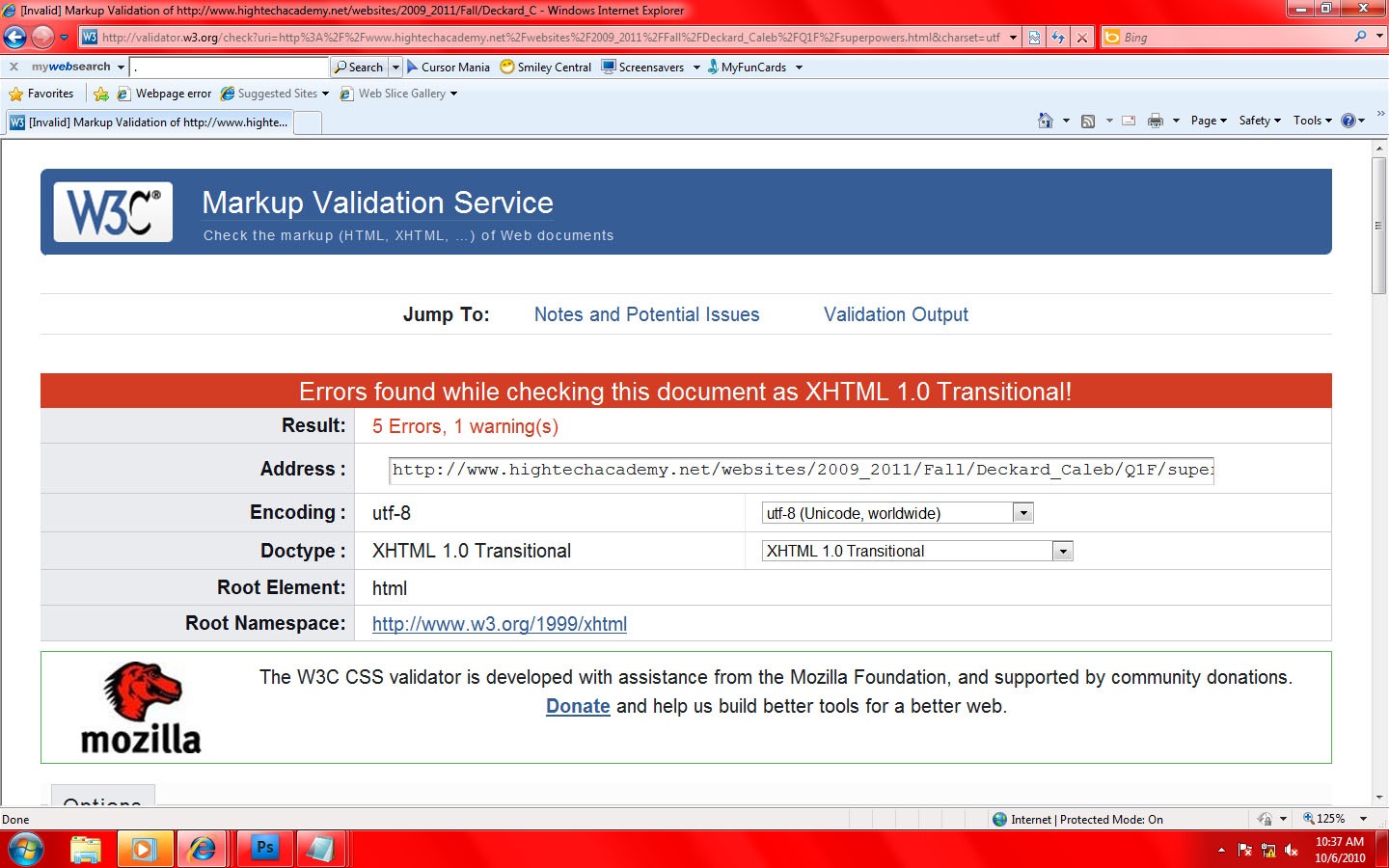Click the Donate link
1389x868 pixels.
578,706
